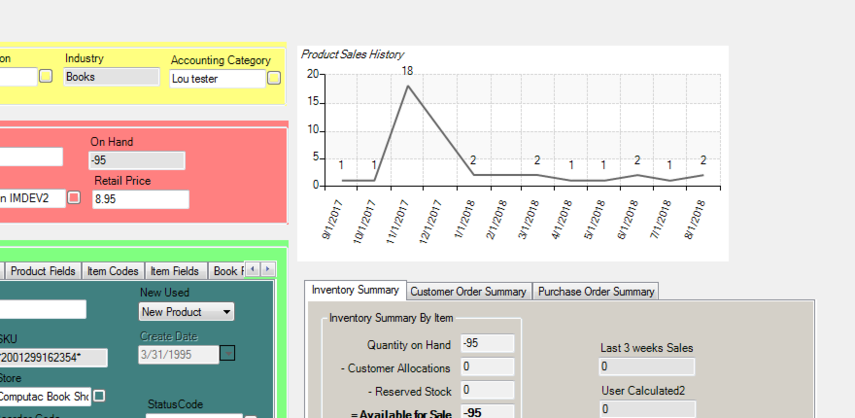The image size is (855, 418).
Task: Click small lookup button left of Industry
Action: point(46,76)
